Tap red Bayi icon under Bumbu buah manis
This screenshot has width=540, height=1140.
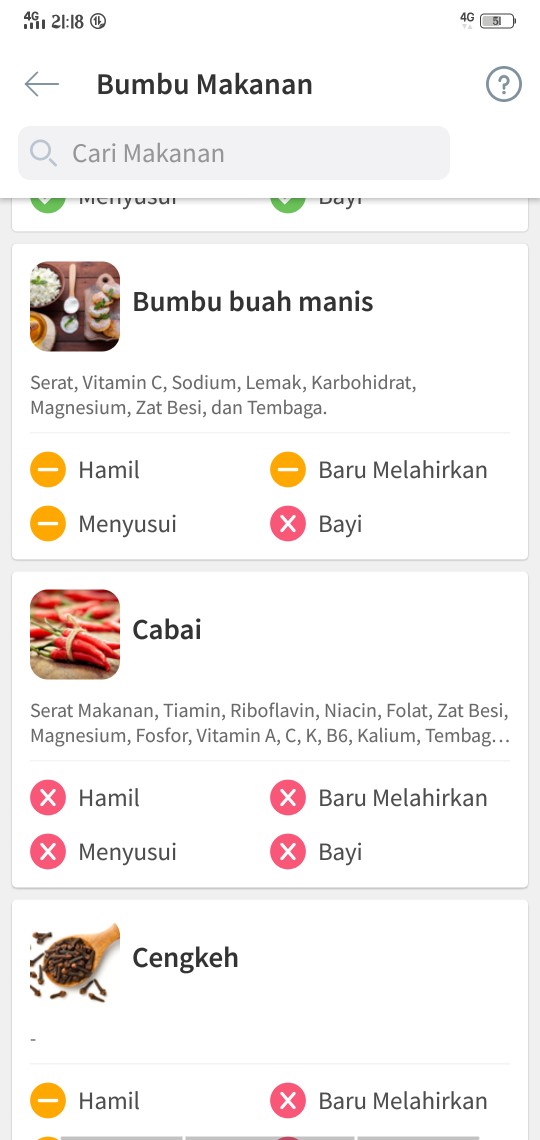pos(288,523)
